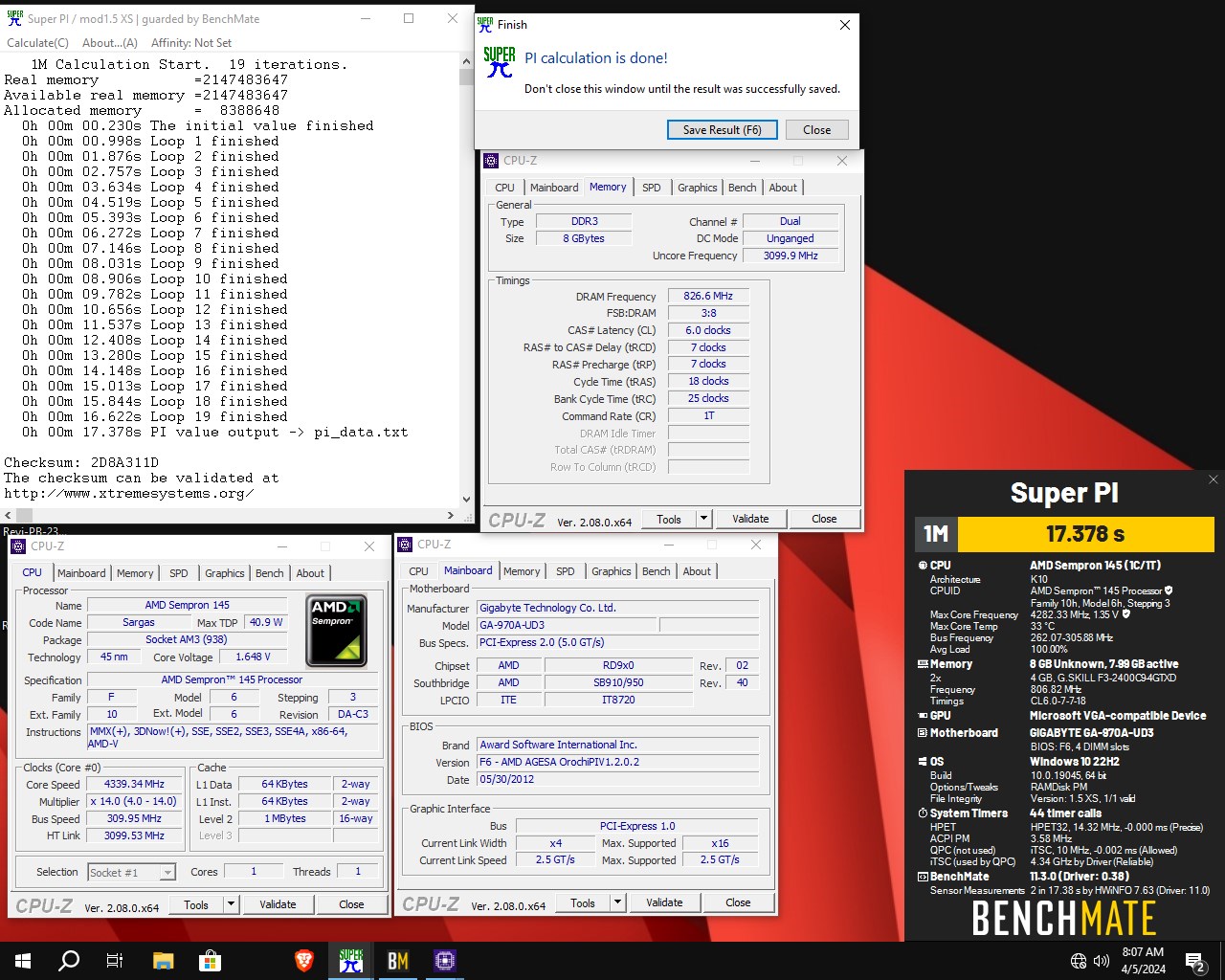Click Checksum: 2D8A311D line
Image resolution: width=1225 pixels, height=980 pixels.
pos(81,462)
